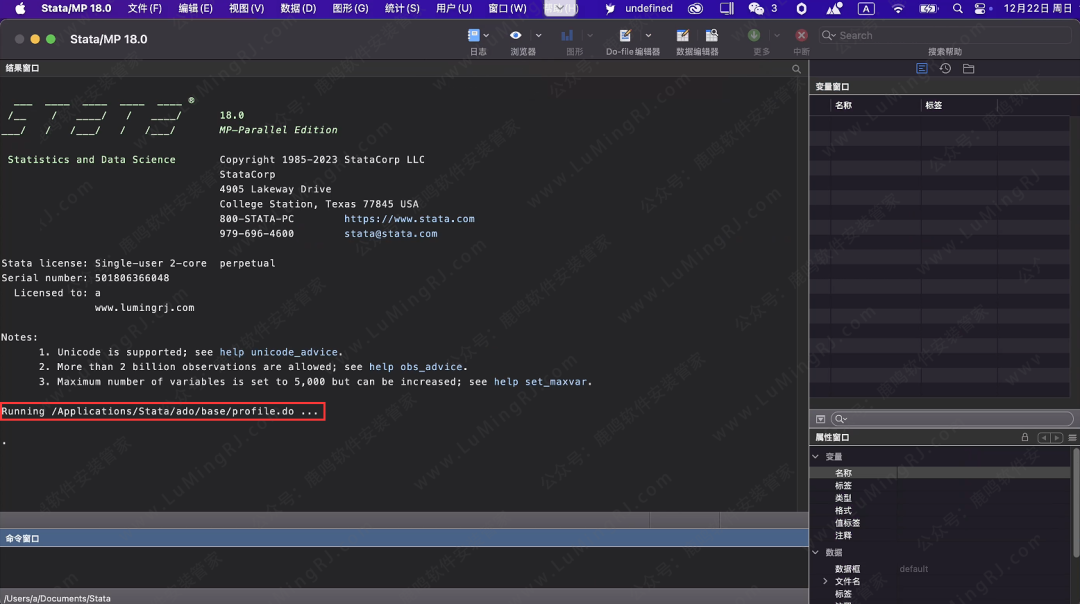Open the dropdown arrow next to 日志
Screen dimensions: 1080x604
486,35
